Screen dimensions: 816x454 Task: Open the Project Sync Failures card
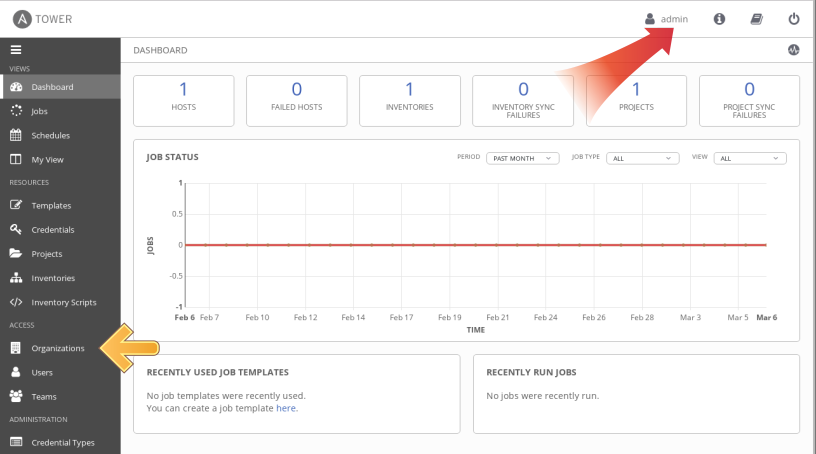[749, 101]
